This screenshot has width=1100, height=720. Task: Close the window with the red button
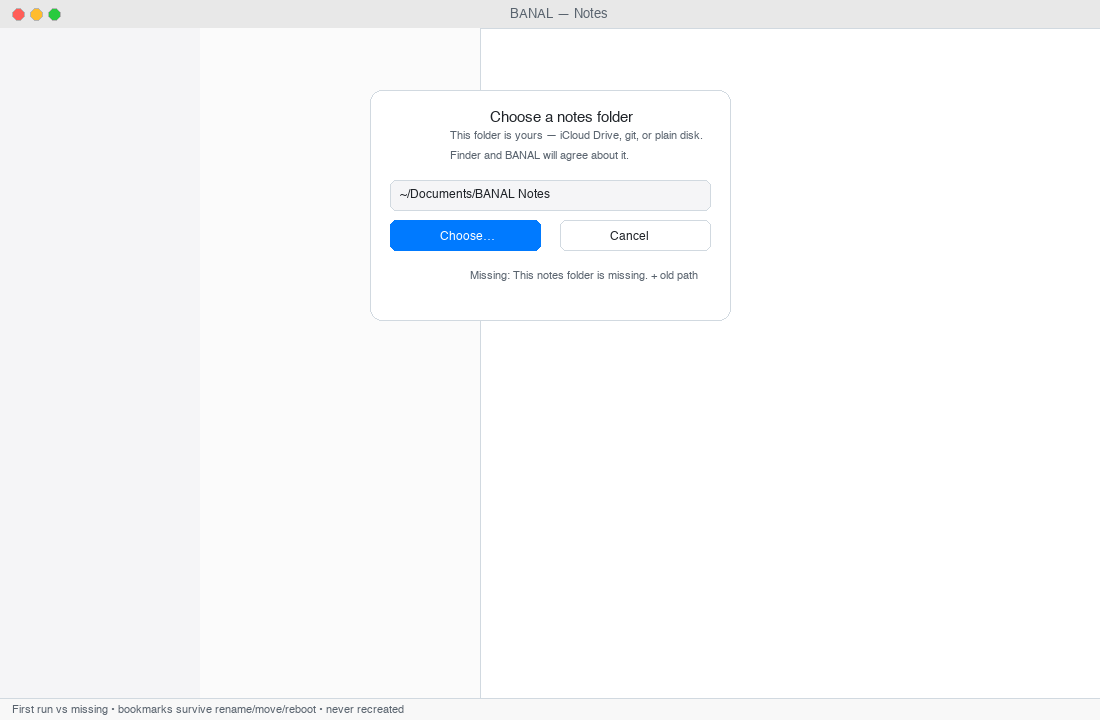tap(19, 14)
